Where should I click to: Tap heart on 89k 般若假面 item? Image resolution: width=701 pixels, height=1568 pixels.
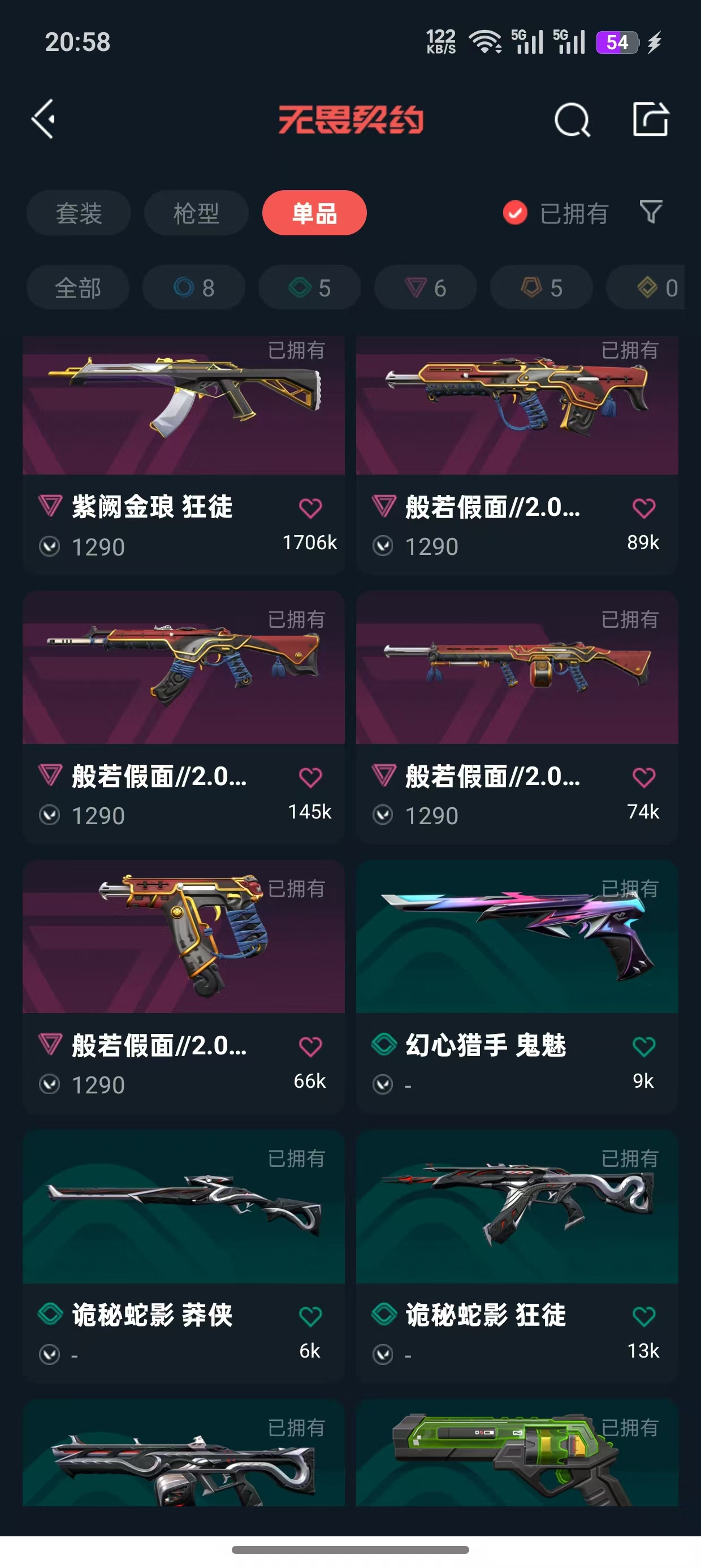coord(644,507)
